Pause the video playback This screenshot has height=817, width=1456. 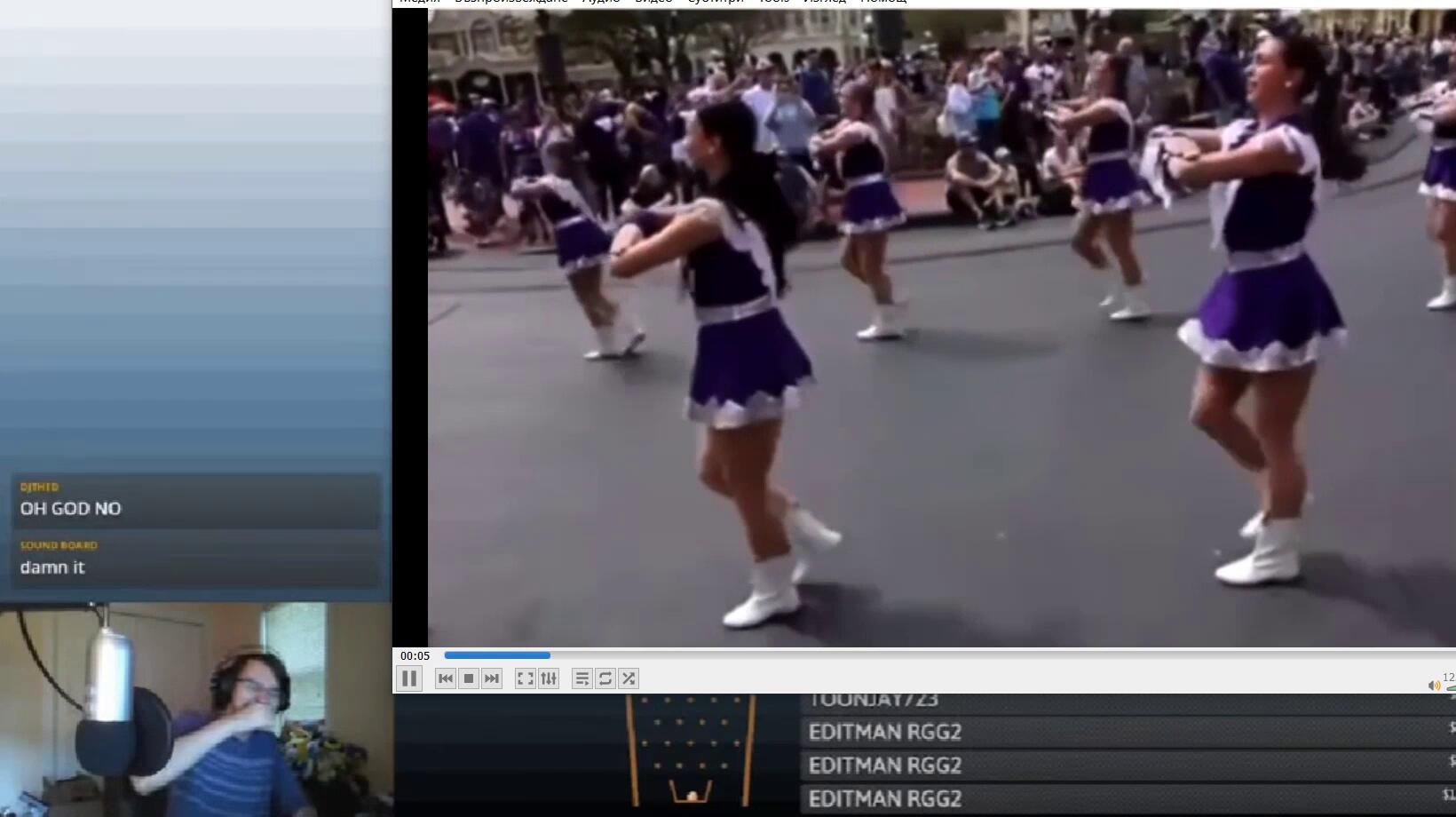(409, 678)
